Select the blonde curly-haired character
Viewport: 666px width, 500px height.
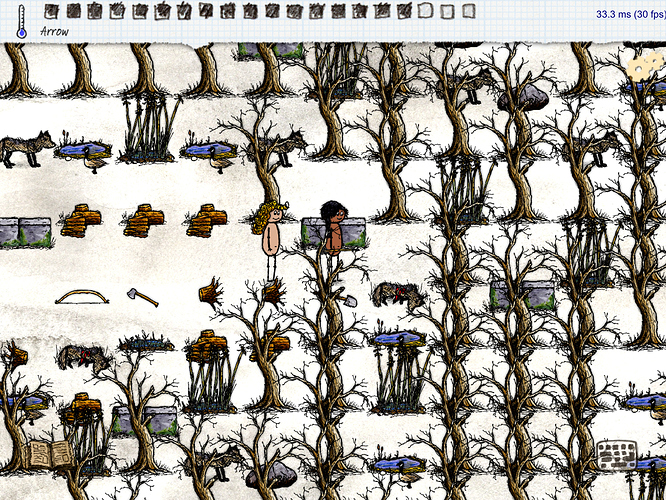270,240
